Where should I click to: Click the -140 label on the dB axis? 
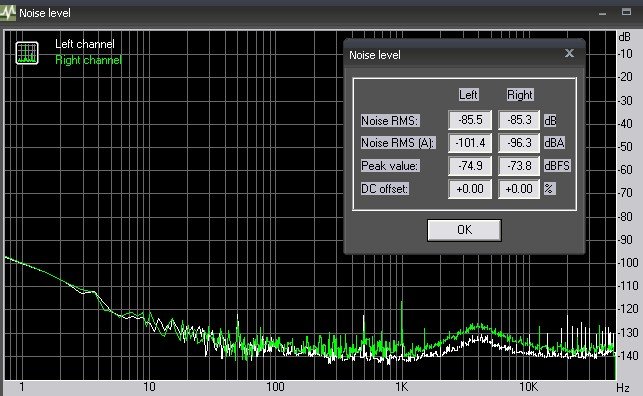pyautogui.click(x=628, y=355)
